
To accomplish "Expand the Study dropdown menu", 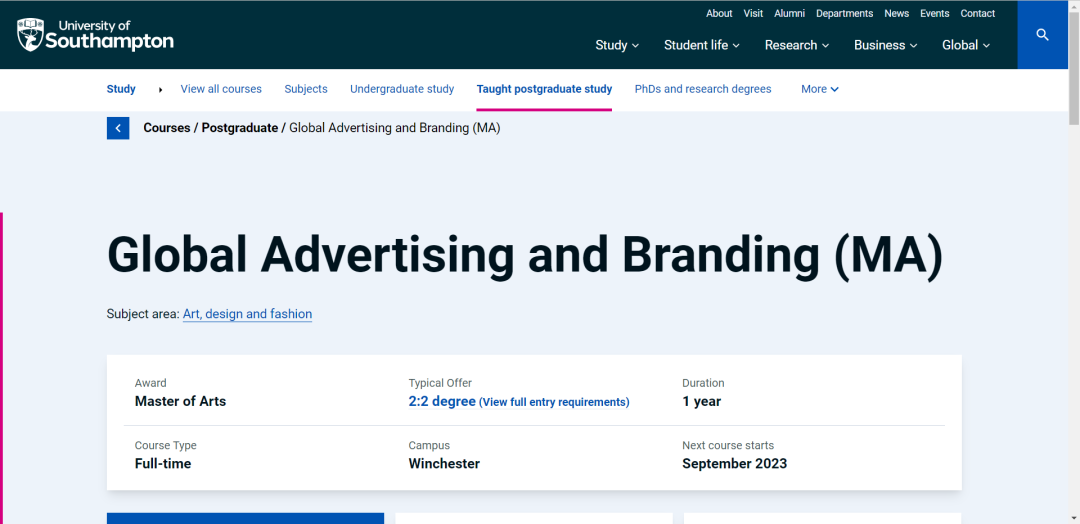I will (617, 45).
